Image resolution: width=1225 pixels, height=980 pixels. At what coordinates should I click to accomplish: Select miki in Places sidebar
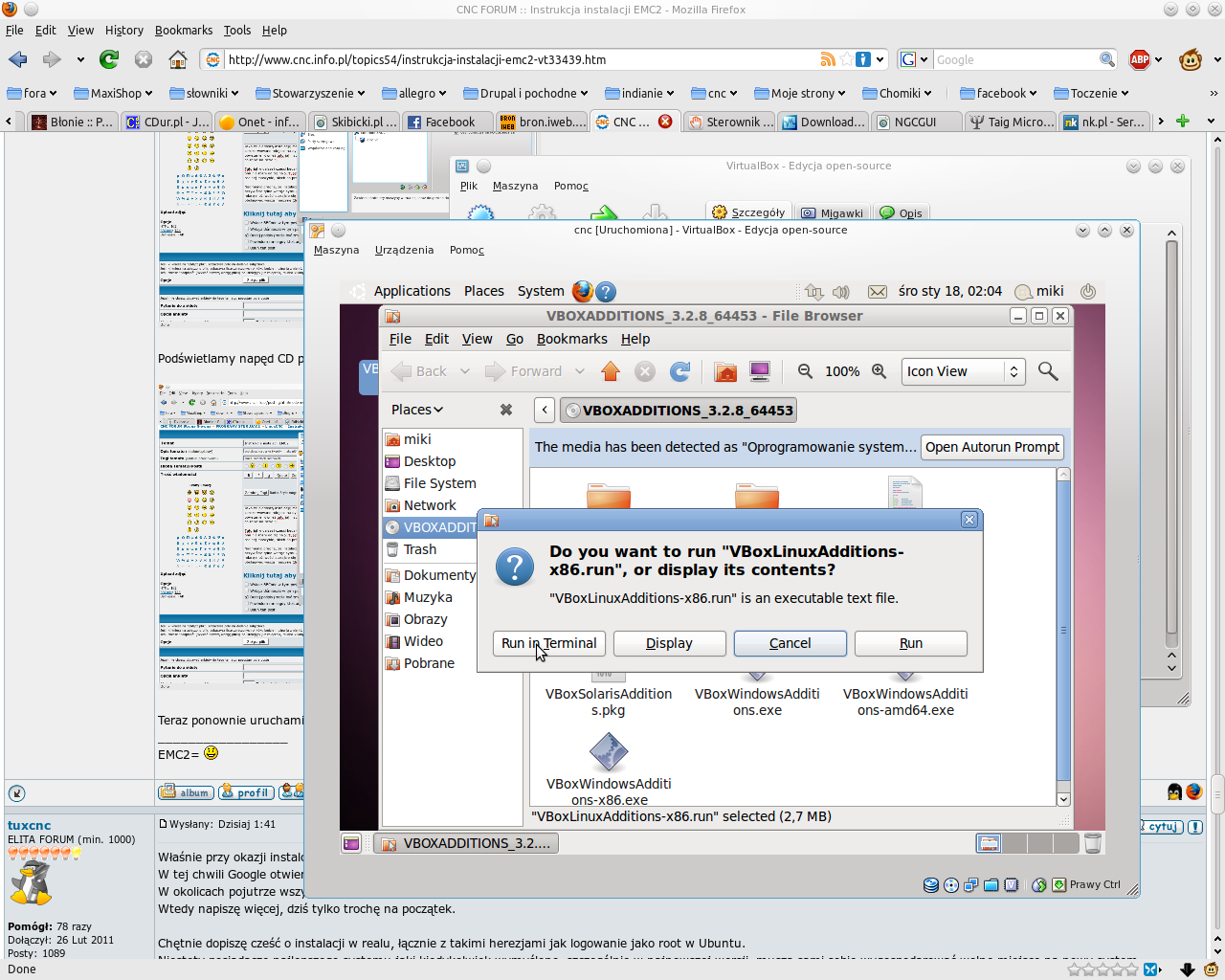(x=417, y=439)
